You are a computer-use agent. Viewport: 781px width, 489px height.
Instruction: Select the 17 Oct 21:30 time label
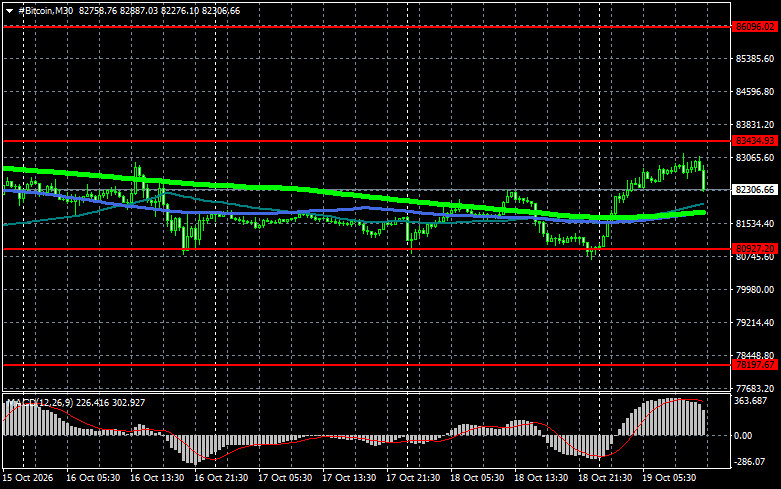coord(413,478)
